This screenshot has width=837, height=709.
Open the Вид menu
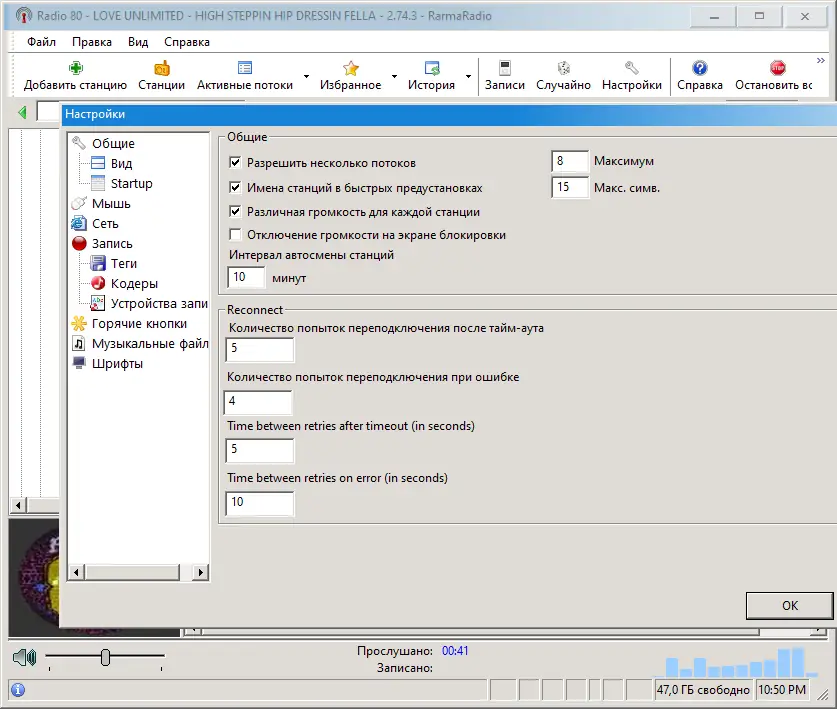point(138,42)
